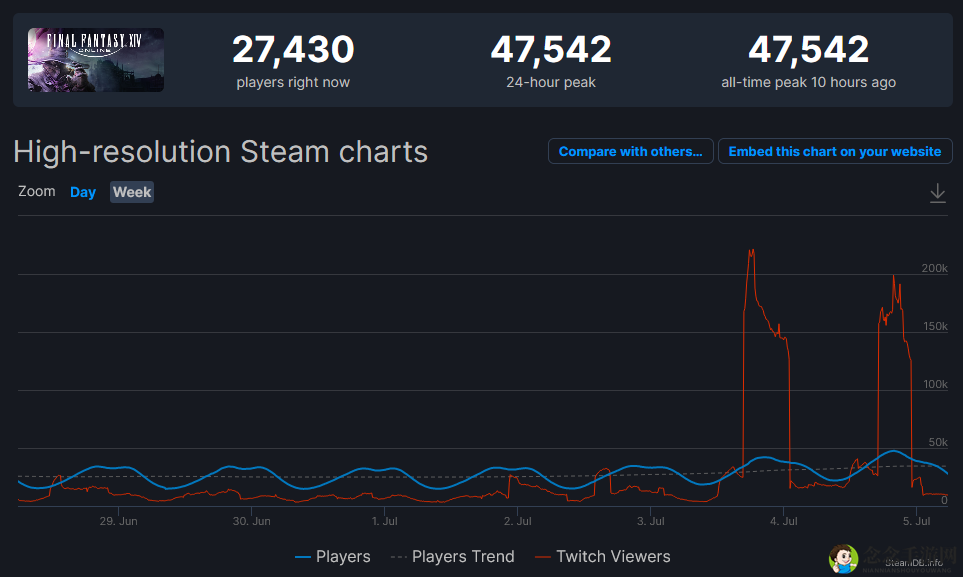Click the 27,430 players right now figure
963x577 pixels.
pos(293,49)
